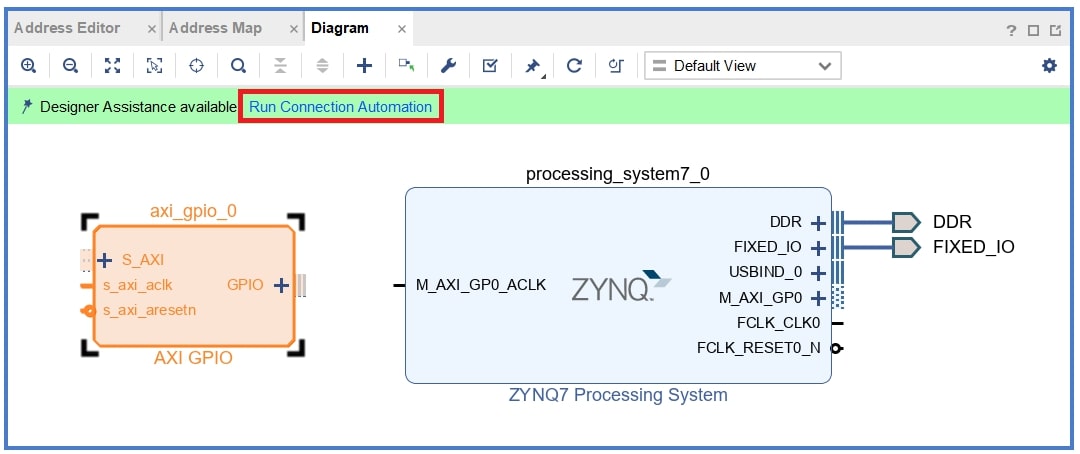This screenshot has height=454, width=1080.
Task: Click the Auto-fit selection crosshair icon
Action: 196,65
